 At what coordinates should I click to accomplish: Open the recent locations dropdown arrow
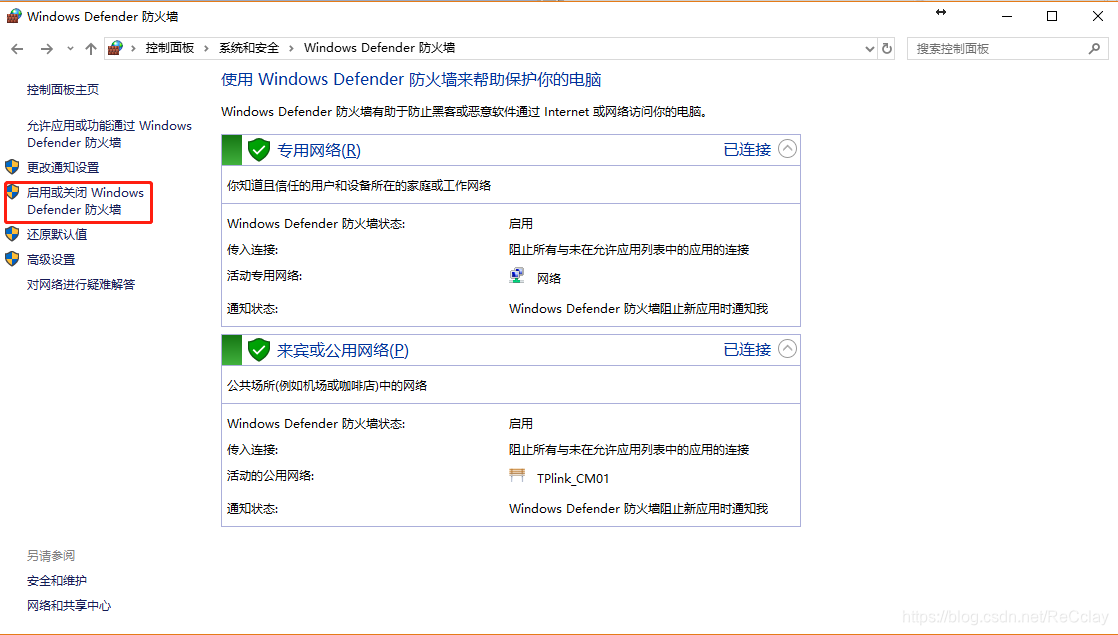70,48
